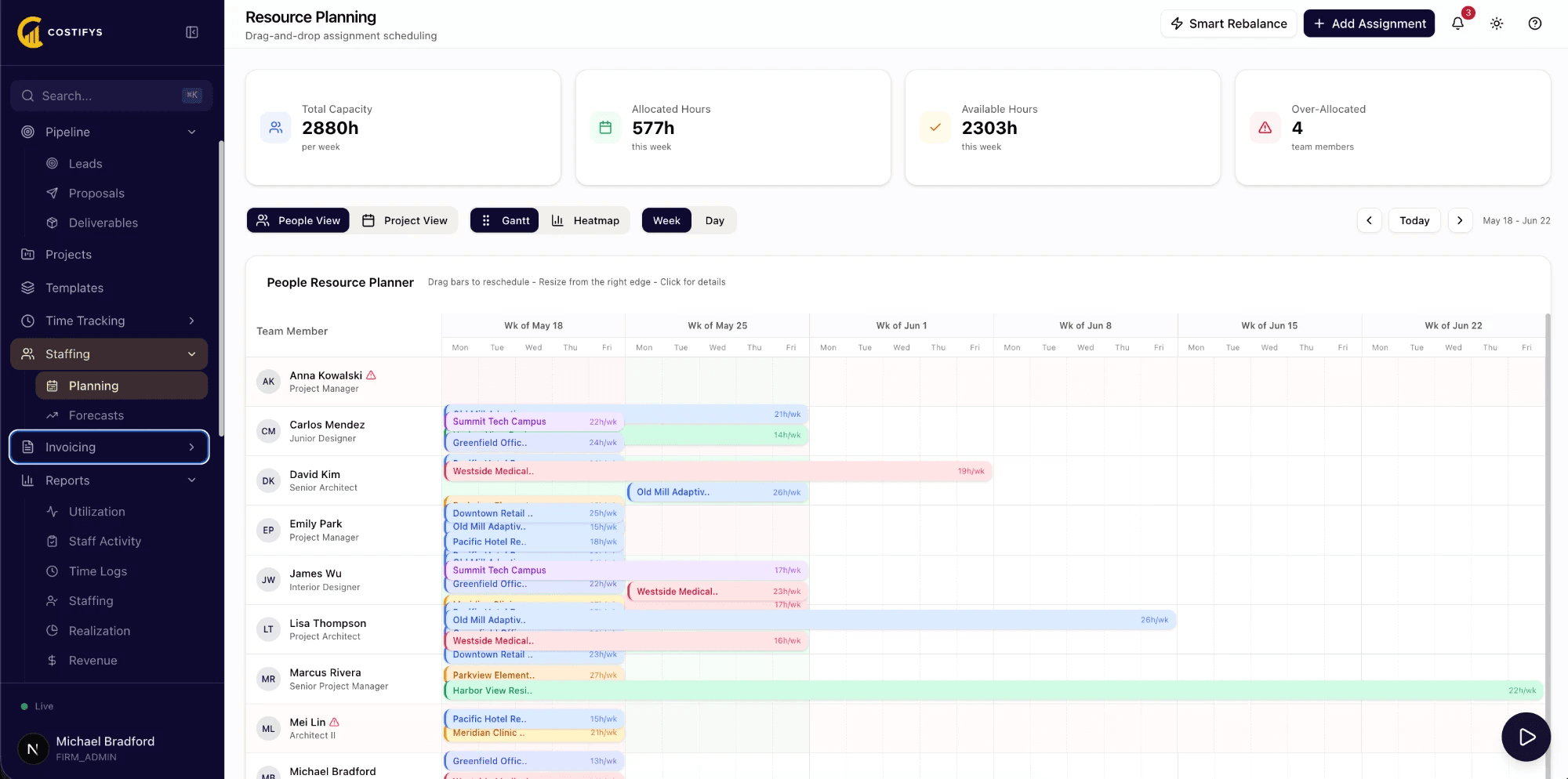The width and height of the screenshot is (1568, 779).
Task: Click the CM avatar for Carlos Mendez
Action: (x=268, y=431)
